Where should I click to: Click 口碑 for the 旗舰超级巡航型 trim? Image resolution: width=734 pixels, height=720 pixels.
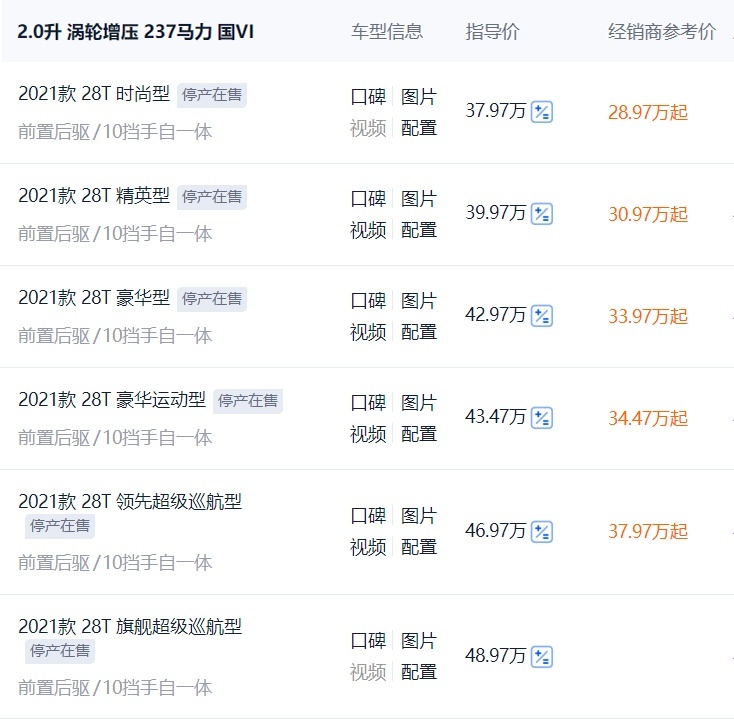368,641
